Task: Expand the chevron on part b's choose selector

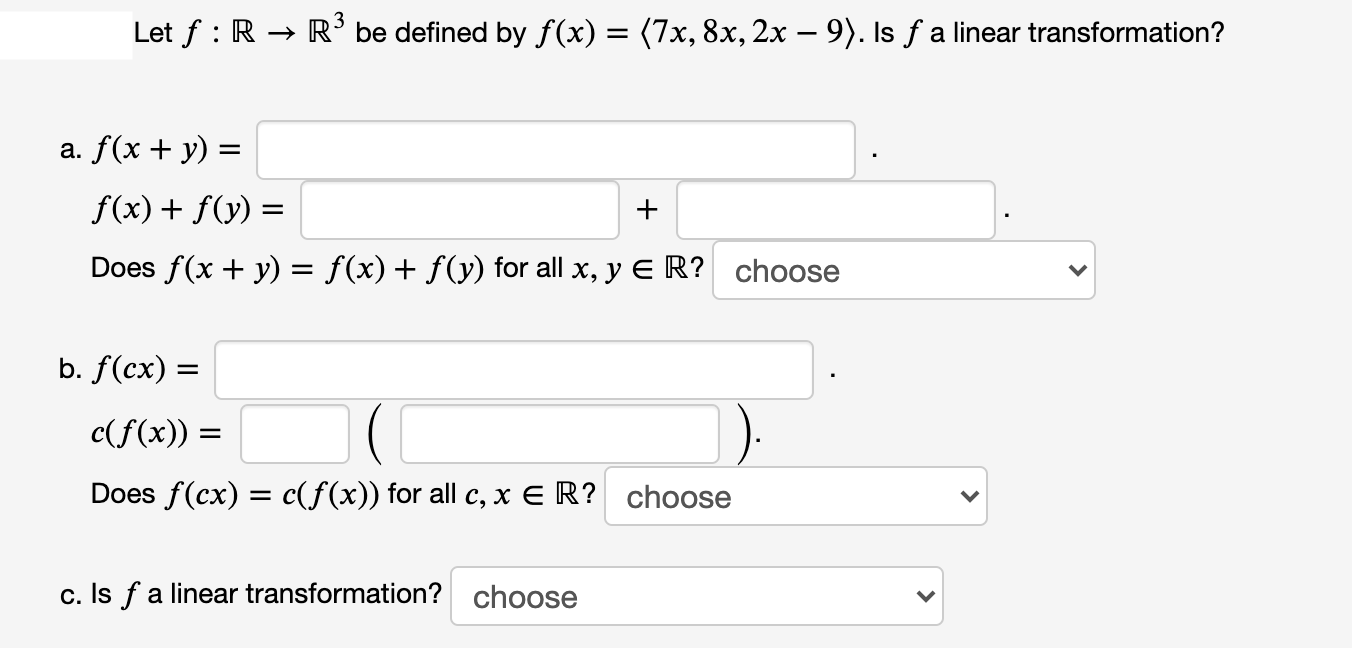Action: pos(968,495)
